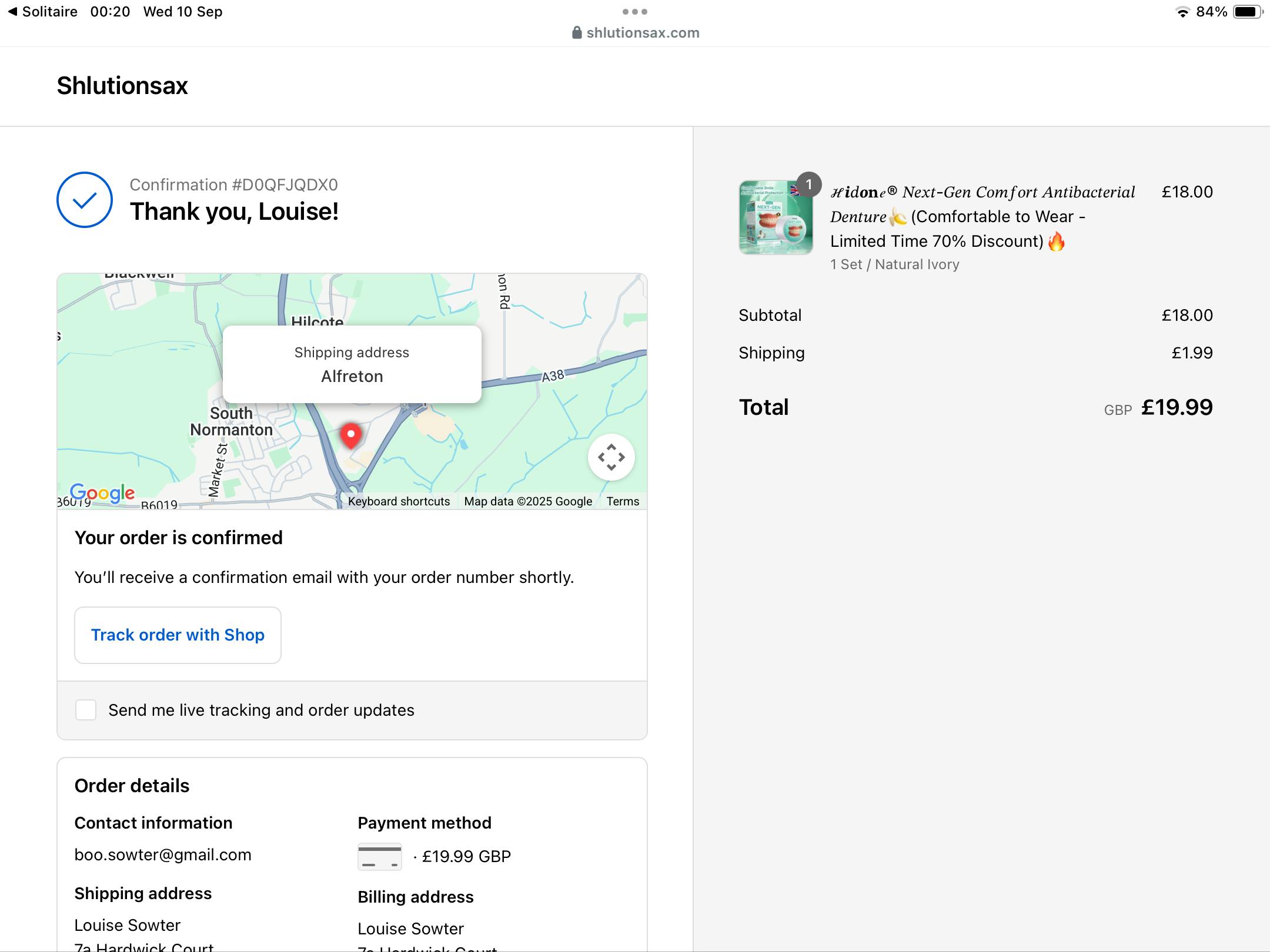
Task: Tap the shlutionsax.com address bar
Action: [642, 33]
